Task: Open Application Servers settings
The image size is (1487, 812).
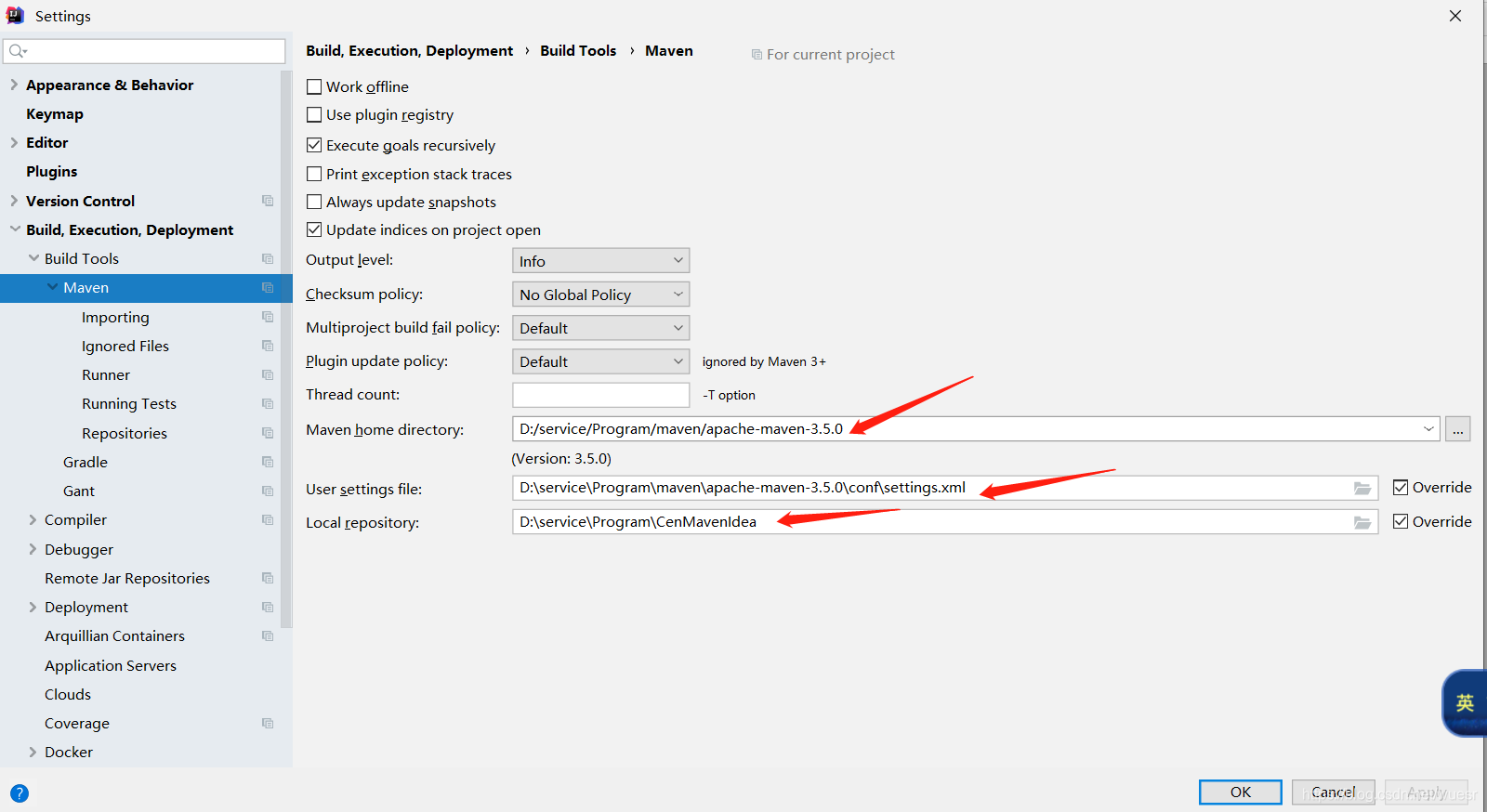Action: coord(111,665)
